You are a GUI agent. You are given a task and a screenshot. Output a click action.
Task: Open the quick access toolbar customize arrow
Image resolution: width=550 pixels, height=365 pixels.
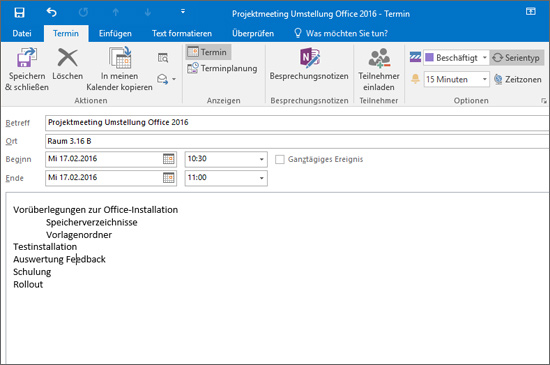pos(183,12)
